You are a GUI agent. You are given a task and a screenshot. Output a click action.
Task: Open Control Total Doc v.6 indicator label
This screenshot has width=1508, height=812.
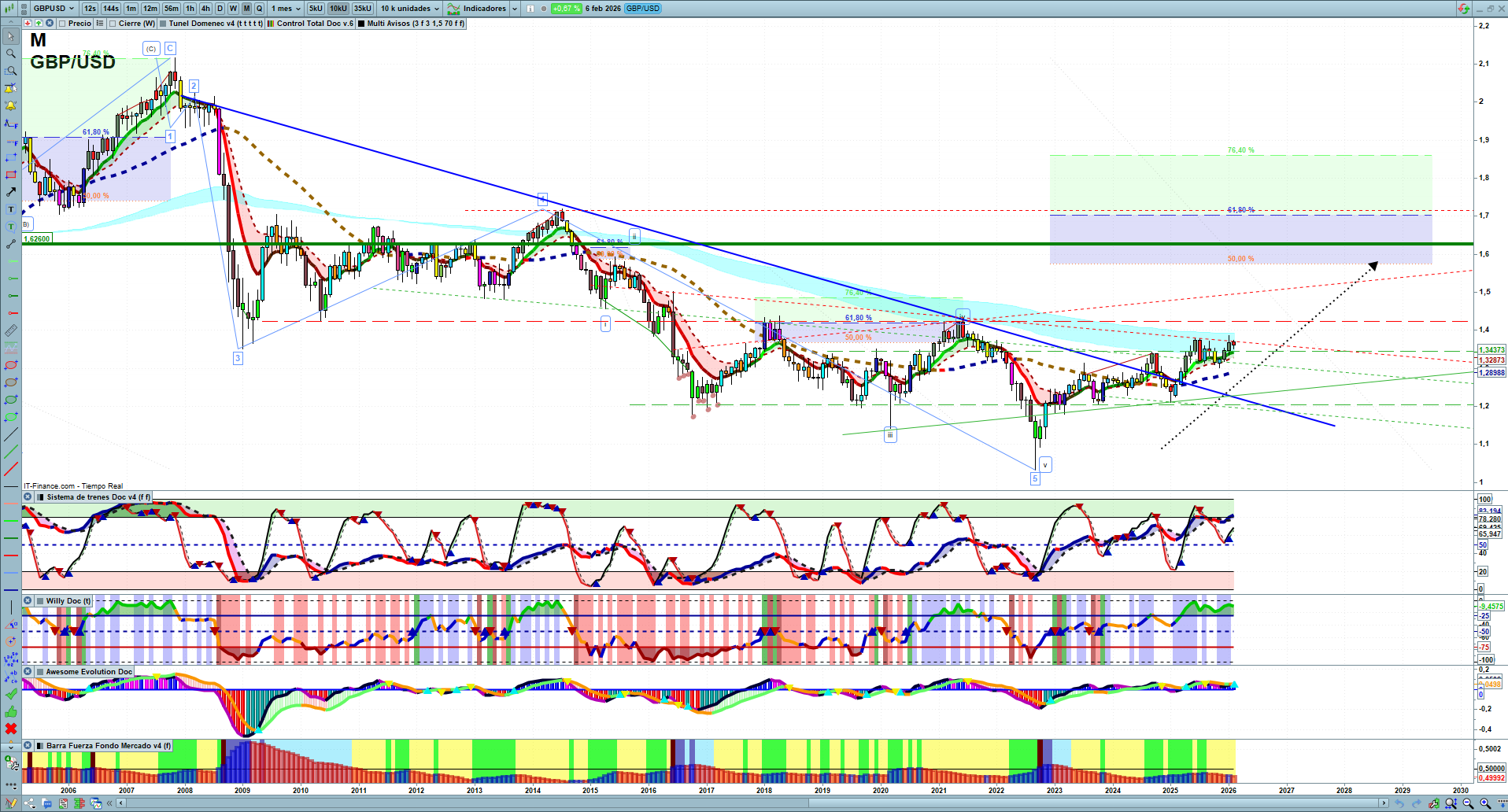(x=310, y=24)
